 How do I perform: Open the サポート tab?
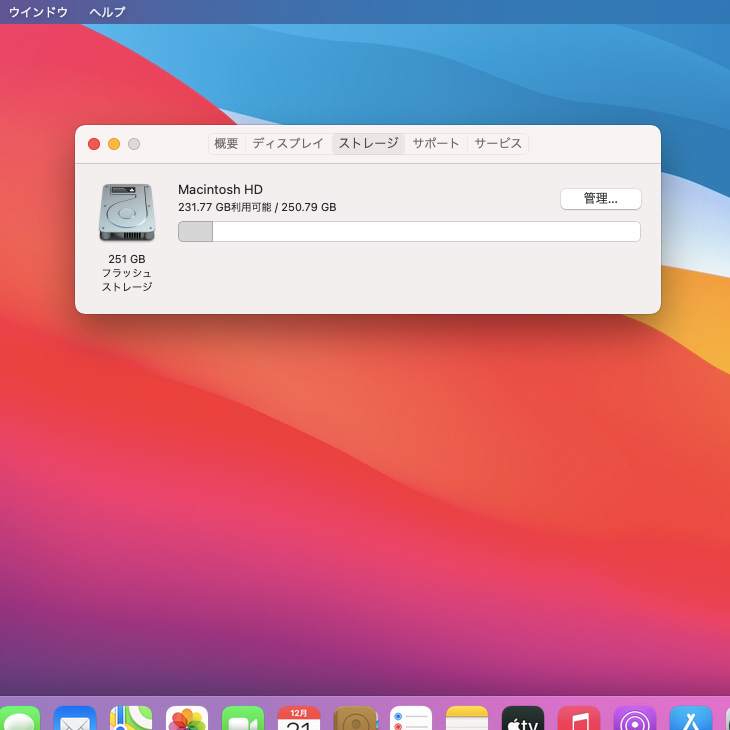[x=436, y=144]
